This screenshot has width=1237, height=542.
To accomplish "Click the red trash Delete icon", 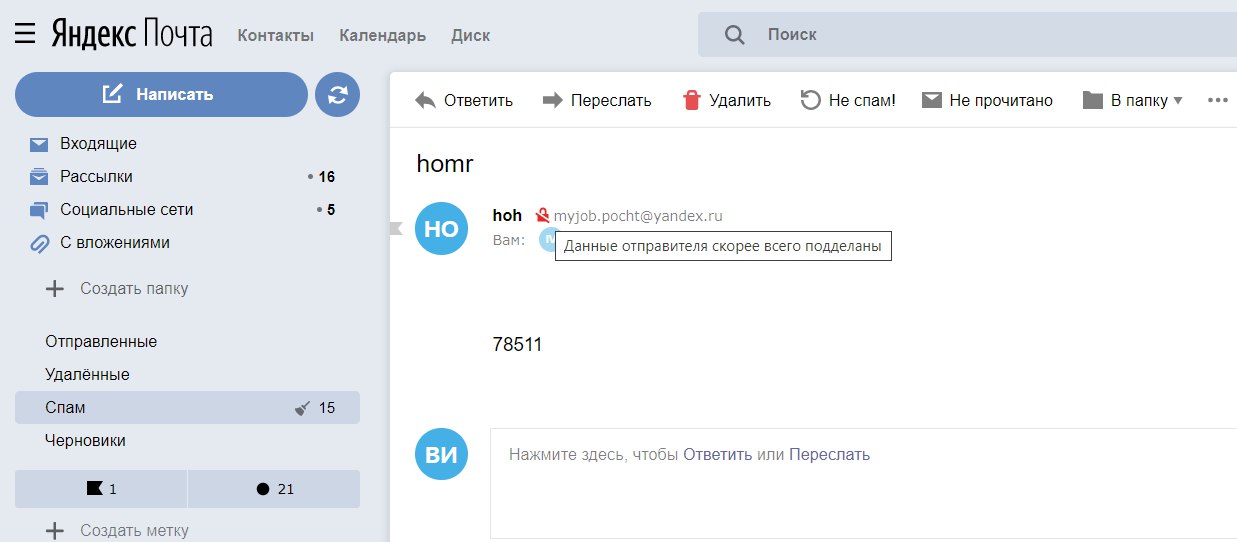I will [692, 100].
